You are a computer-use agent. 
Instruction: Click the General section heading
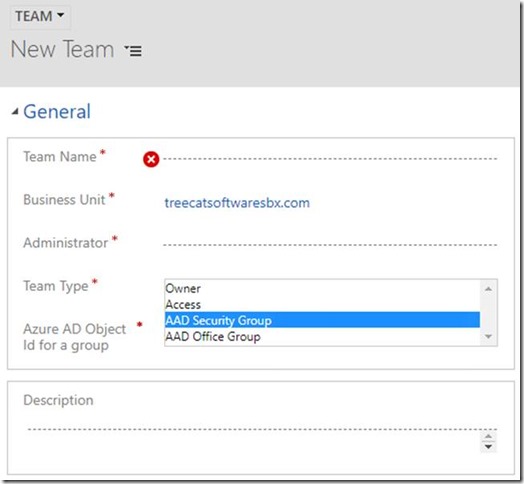[x=57, y=111]
